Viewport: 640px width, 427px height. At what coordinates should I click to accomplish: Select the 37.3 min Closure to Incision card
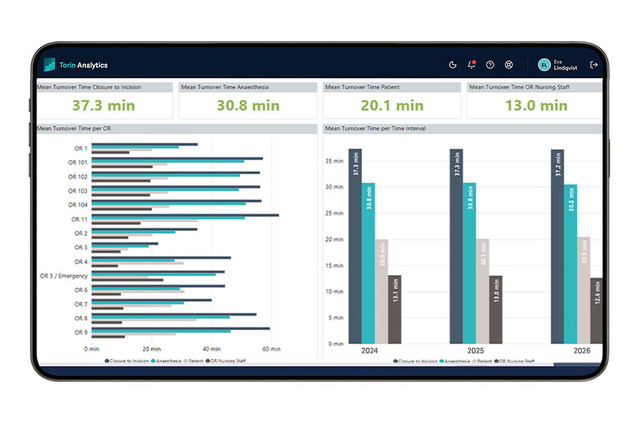(x=104, y=101)
